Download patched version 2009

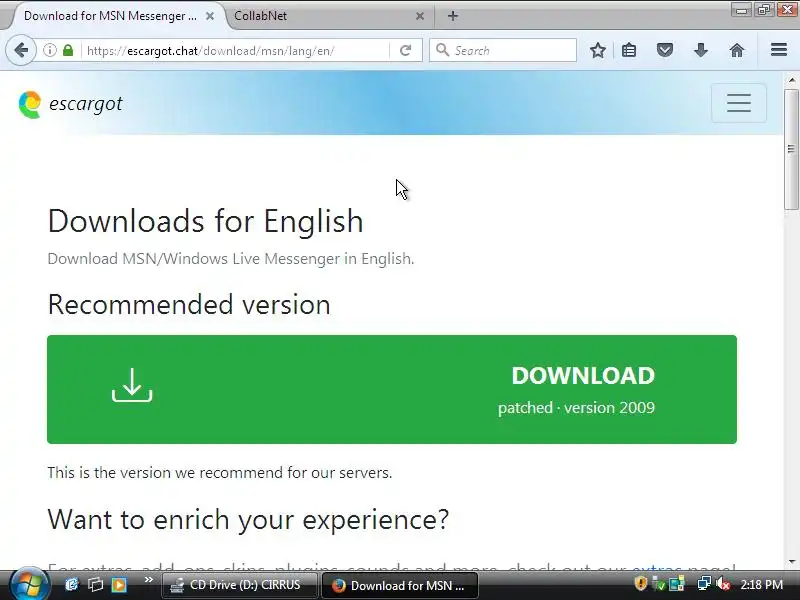[392, 389]
